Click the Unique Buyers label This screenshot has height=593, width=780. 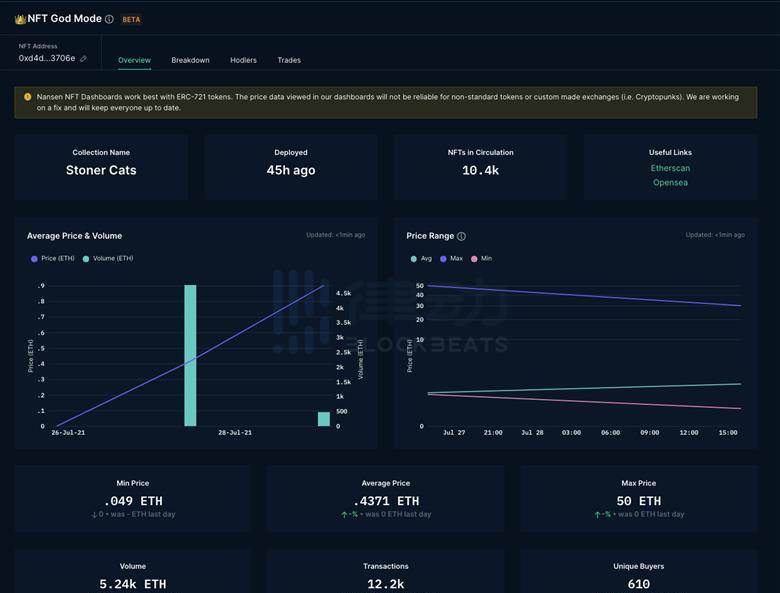click(x=639, y=566)
